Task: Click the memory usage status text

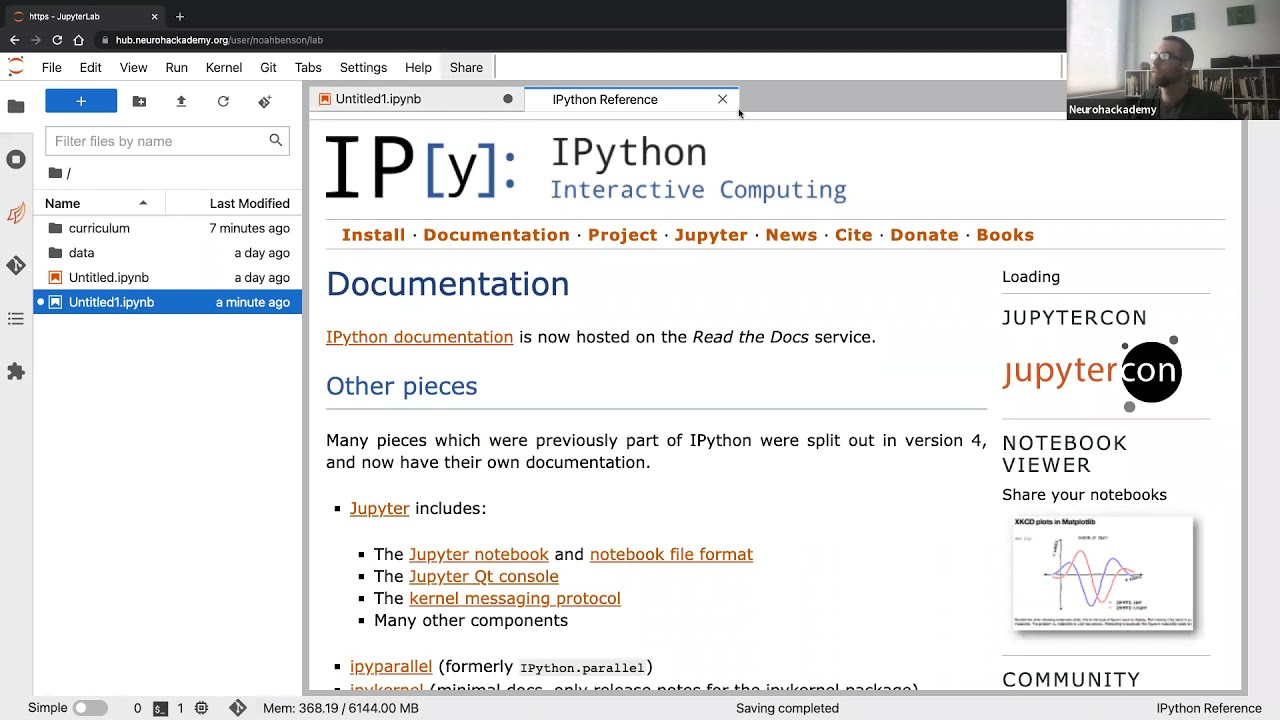Action: tap(341, 708)
